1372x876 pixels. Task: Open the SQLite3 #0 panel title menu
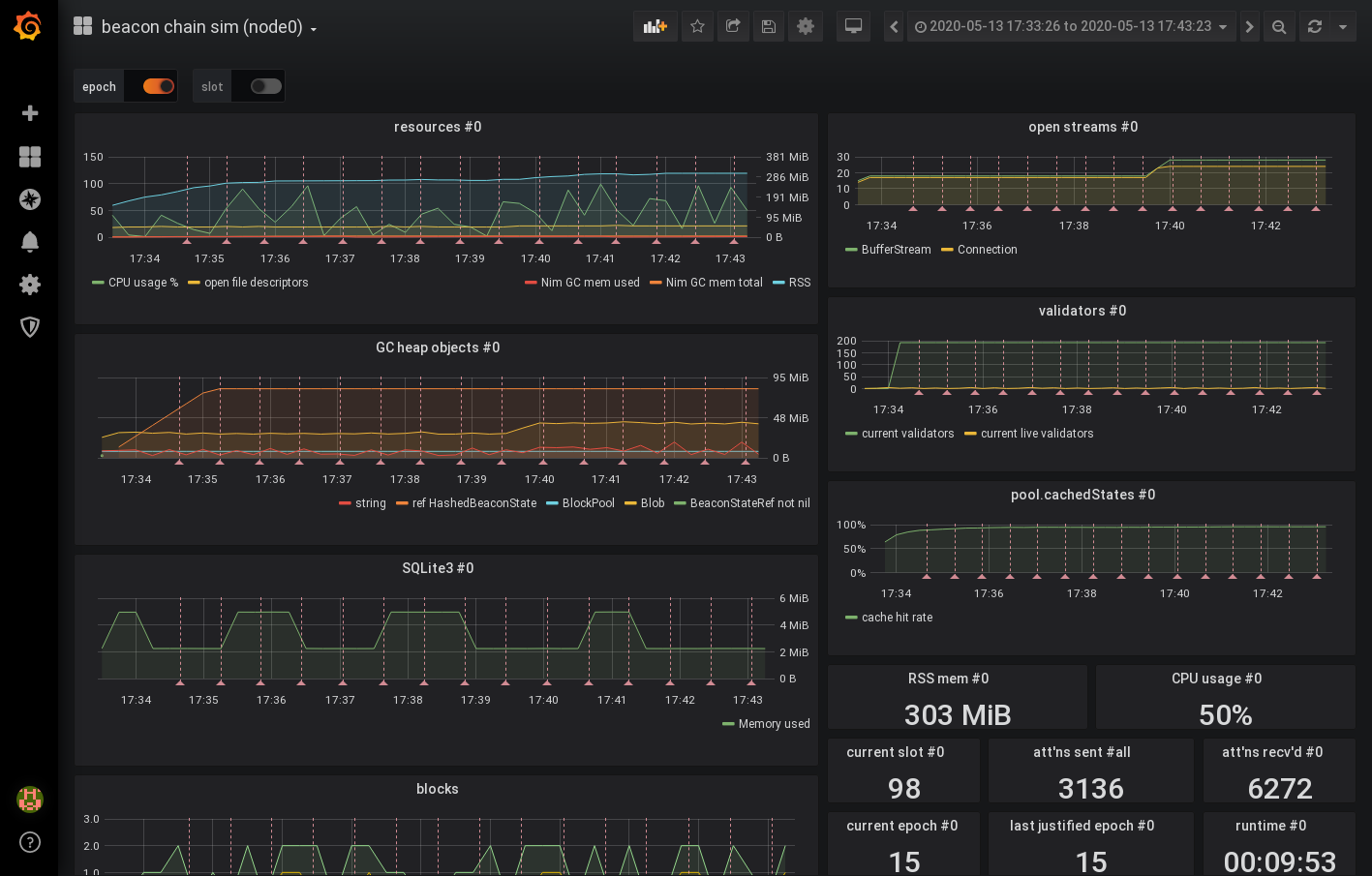pos(438,568)
